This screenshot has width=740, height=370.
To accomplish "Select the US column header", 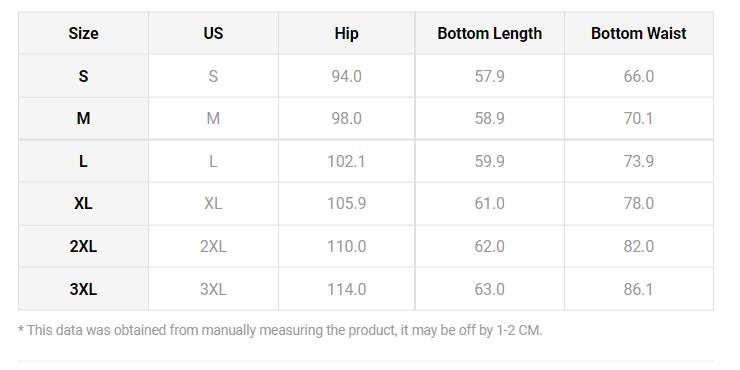I will click(213, 34).
